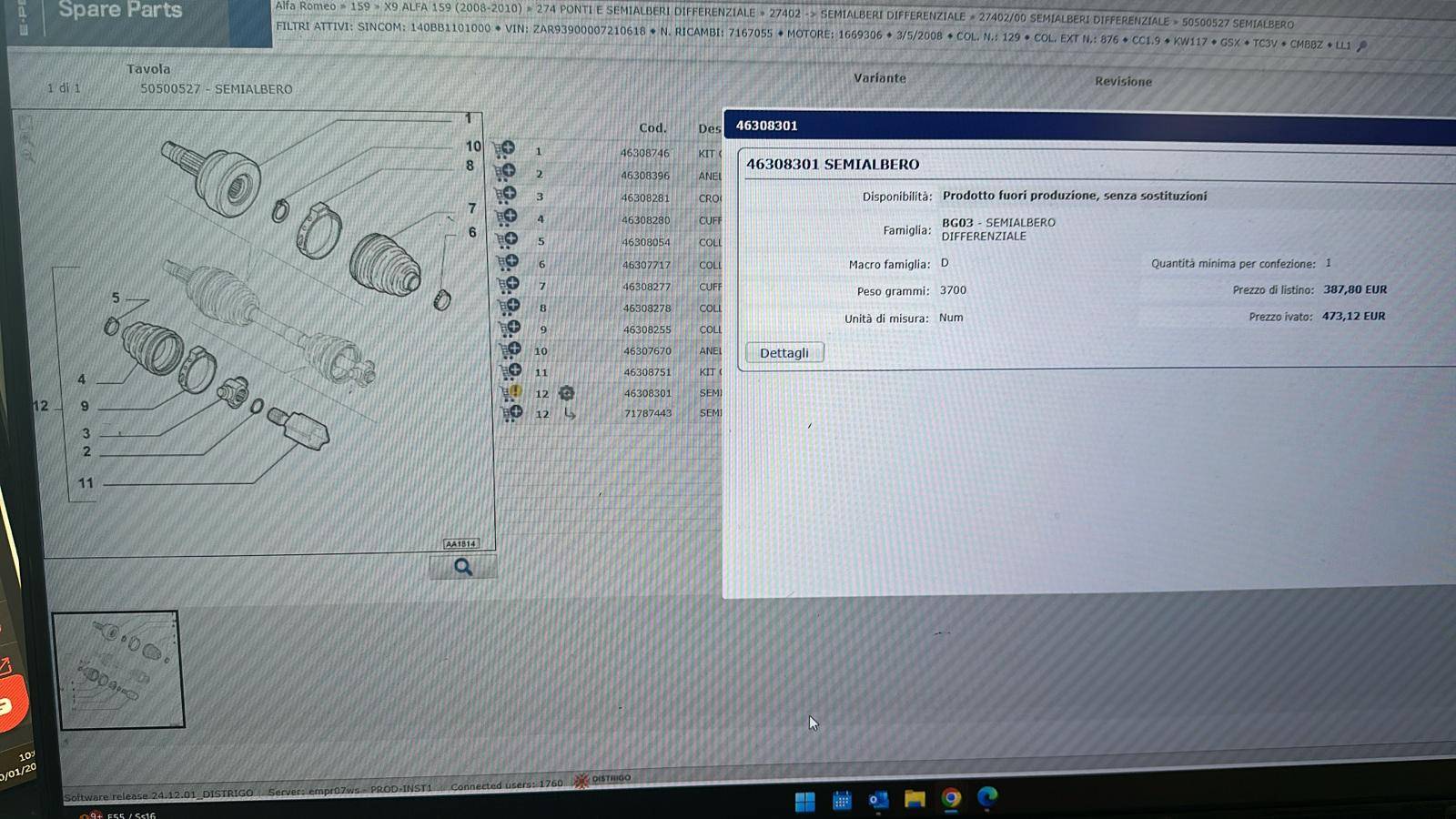Select part code 46308277
The height and width of the screenshot is (819, 1456).
point(647,287)
